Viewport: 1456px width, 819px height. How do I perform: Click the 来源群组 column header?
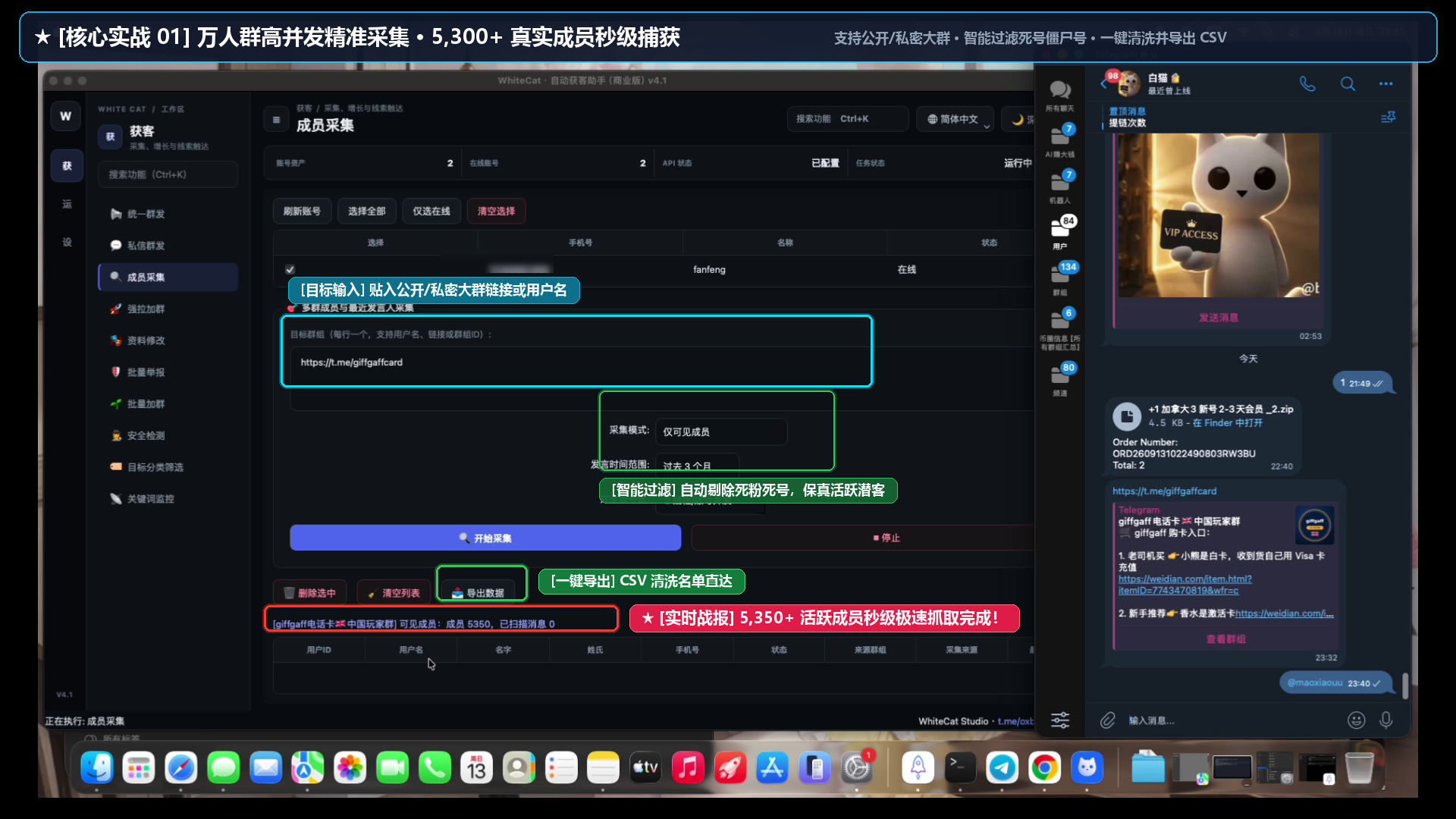click(870, 650)
